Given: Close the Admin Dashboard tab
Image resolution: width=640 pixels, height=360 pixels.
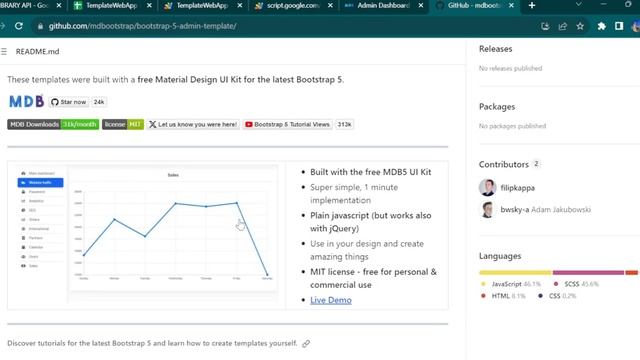Looking at the screenshot, I should click(421, 5).
